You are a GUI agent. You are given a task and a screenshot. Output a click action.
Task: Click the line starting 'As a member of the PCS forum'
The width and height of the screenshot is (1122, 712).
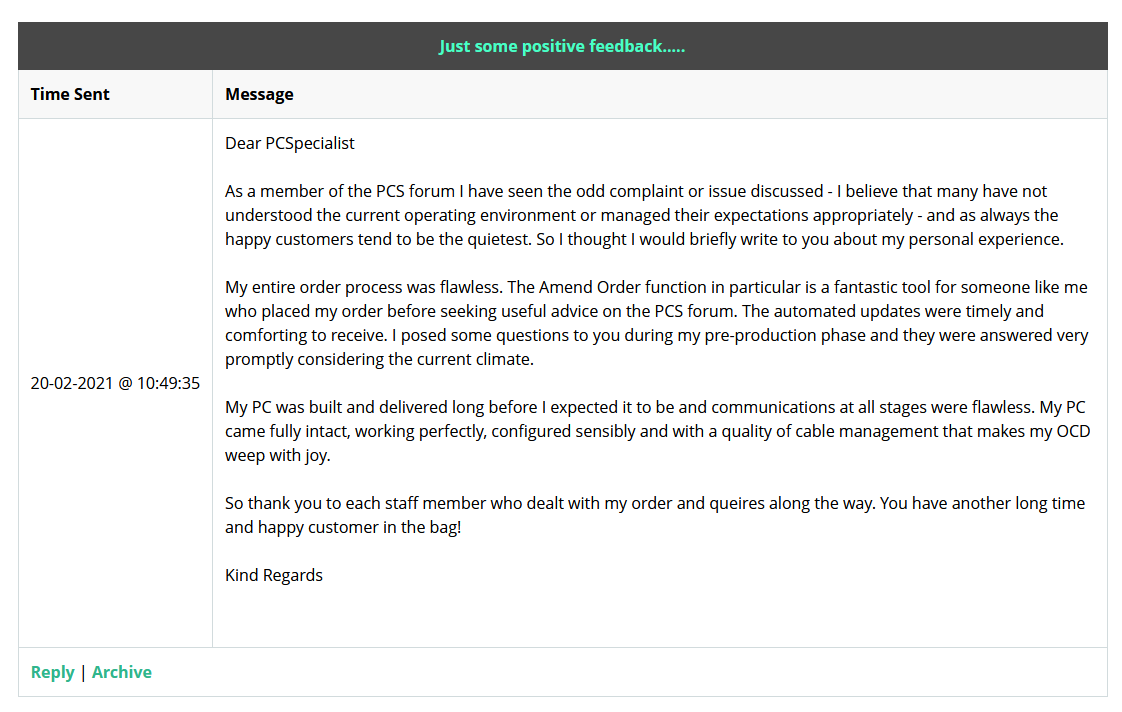(636, 191)
